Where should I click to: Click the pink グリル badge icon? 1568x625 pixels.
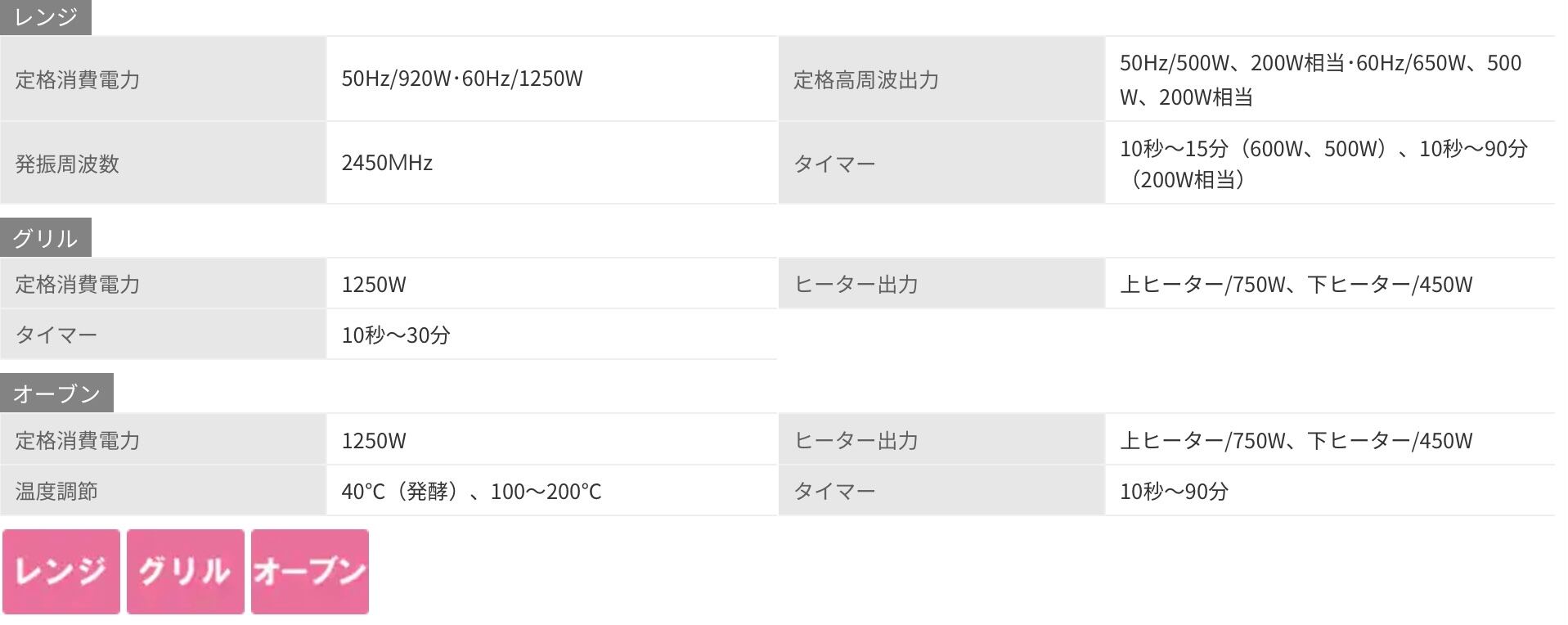(186, 571)
